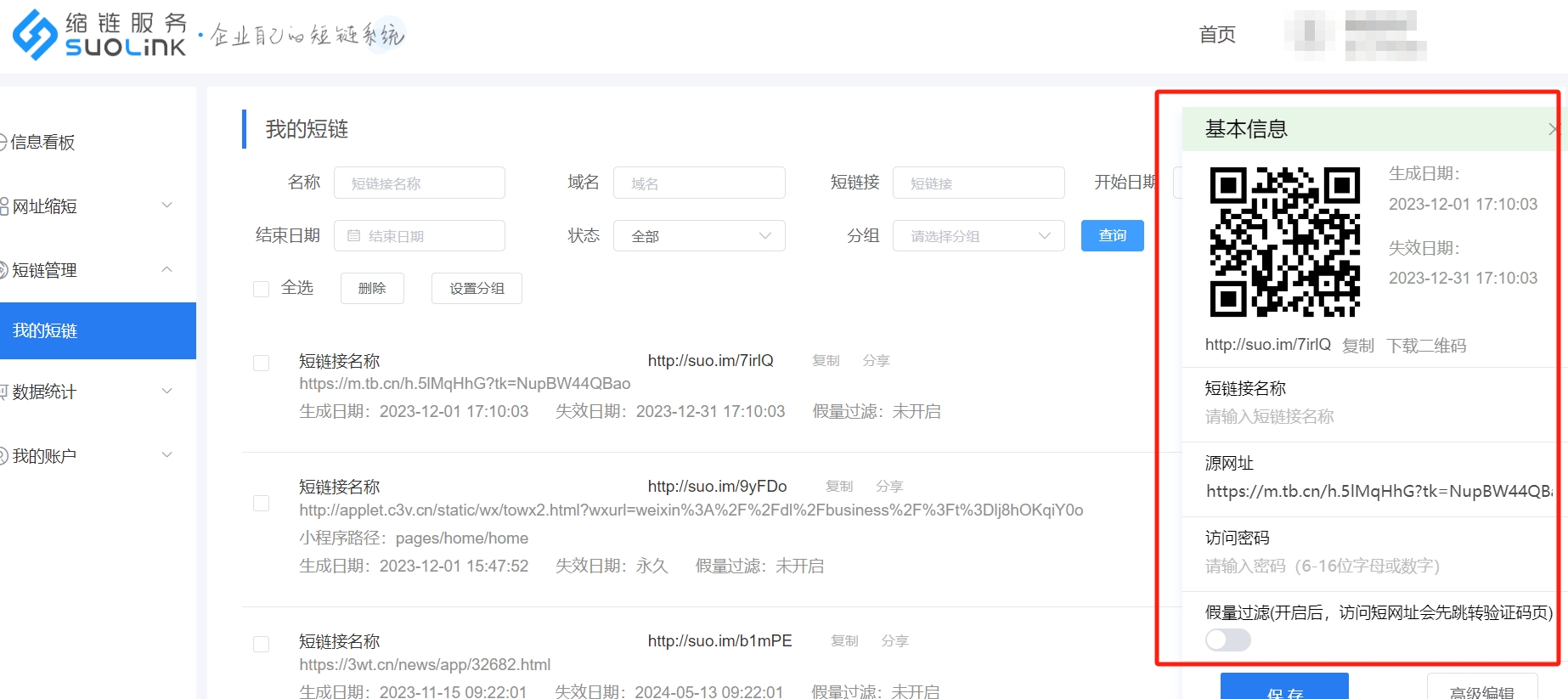The height and width of the screenshot is (699, 1568).
Task: Toggle the 假量过滤 switch
Action: [1227, 640]
